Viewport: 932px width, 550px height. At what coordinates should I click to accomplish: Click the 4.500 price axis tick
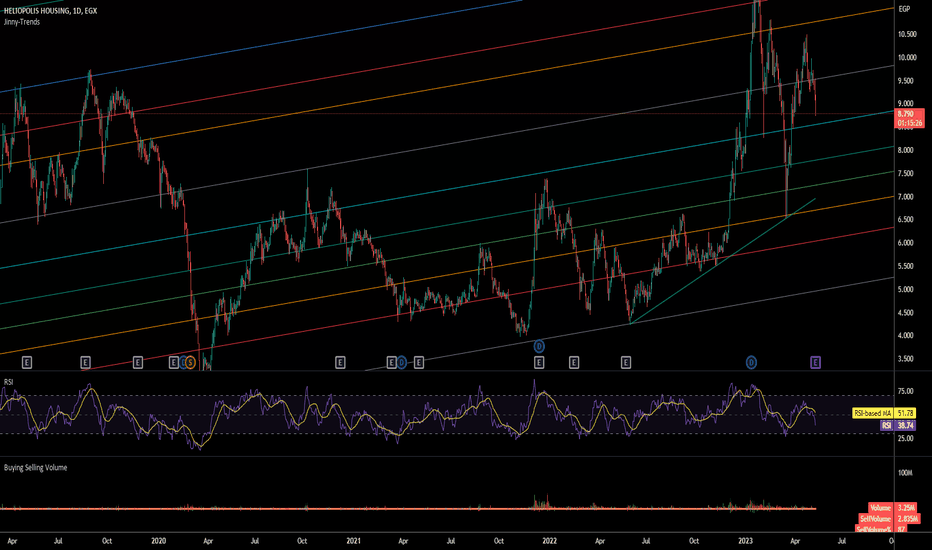tap(906, 313)
